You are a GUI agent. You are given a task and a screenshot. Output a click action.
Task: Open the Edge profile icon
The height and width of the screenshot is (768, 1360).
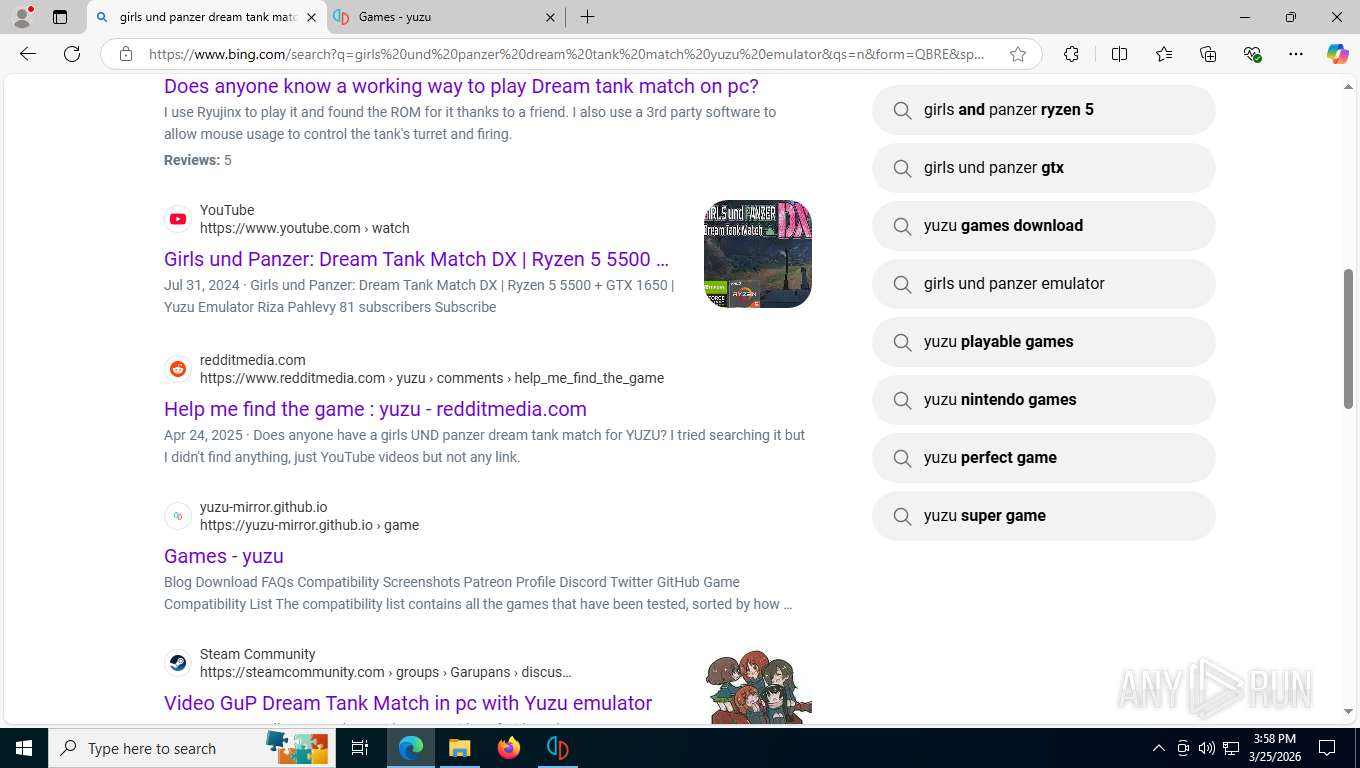pyautogui.click(x=21, y=17)
